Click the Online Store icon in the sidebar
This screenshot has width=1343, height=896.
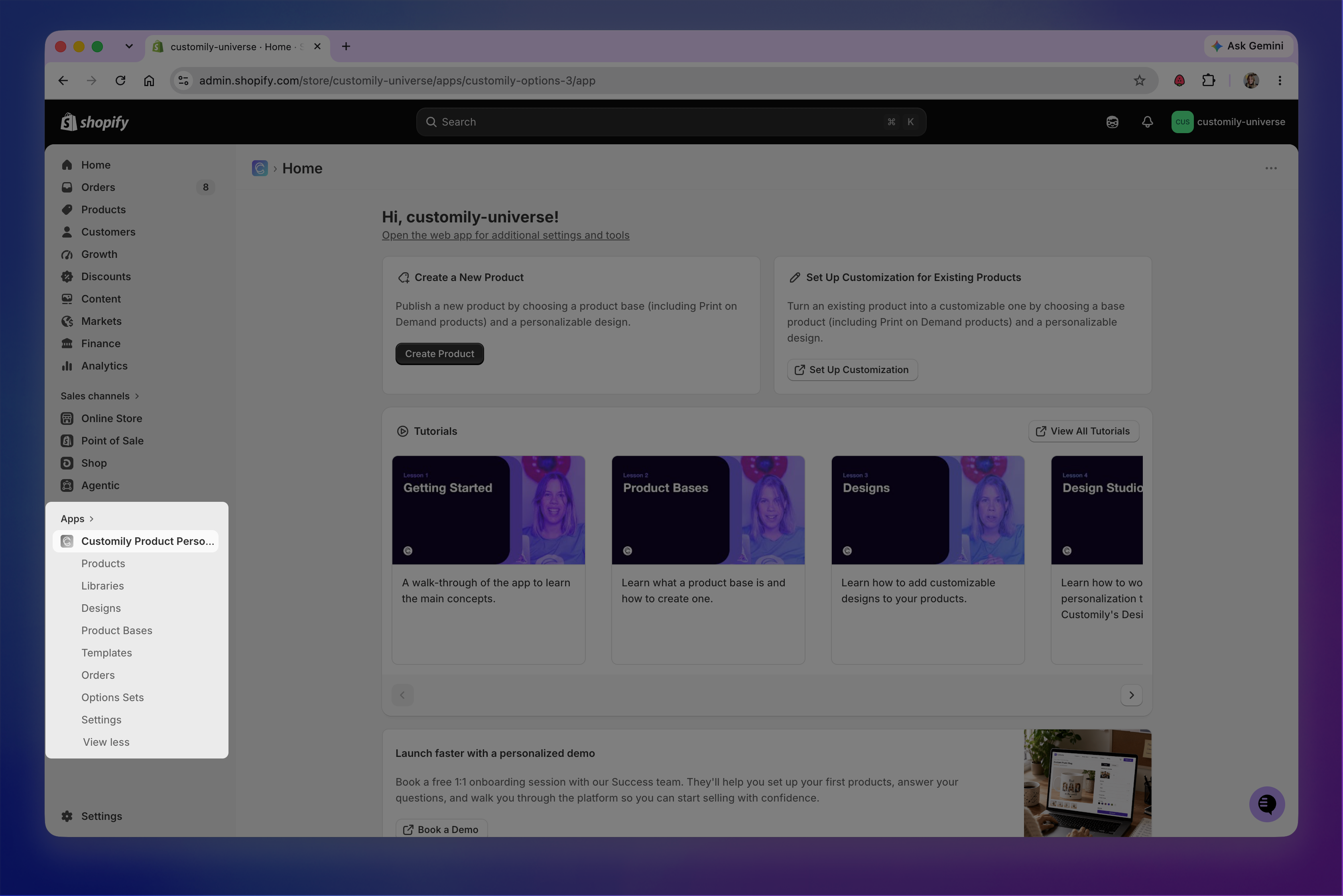[x=67, y=418]
